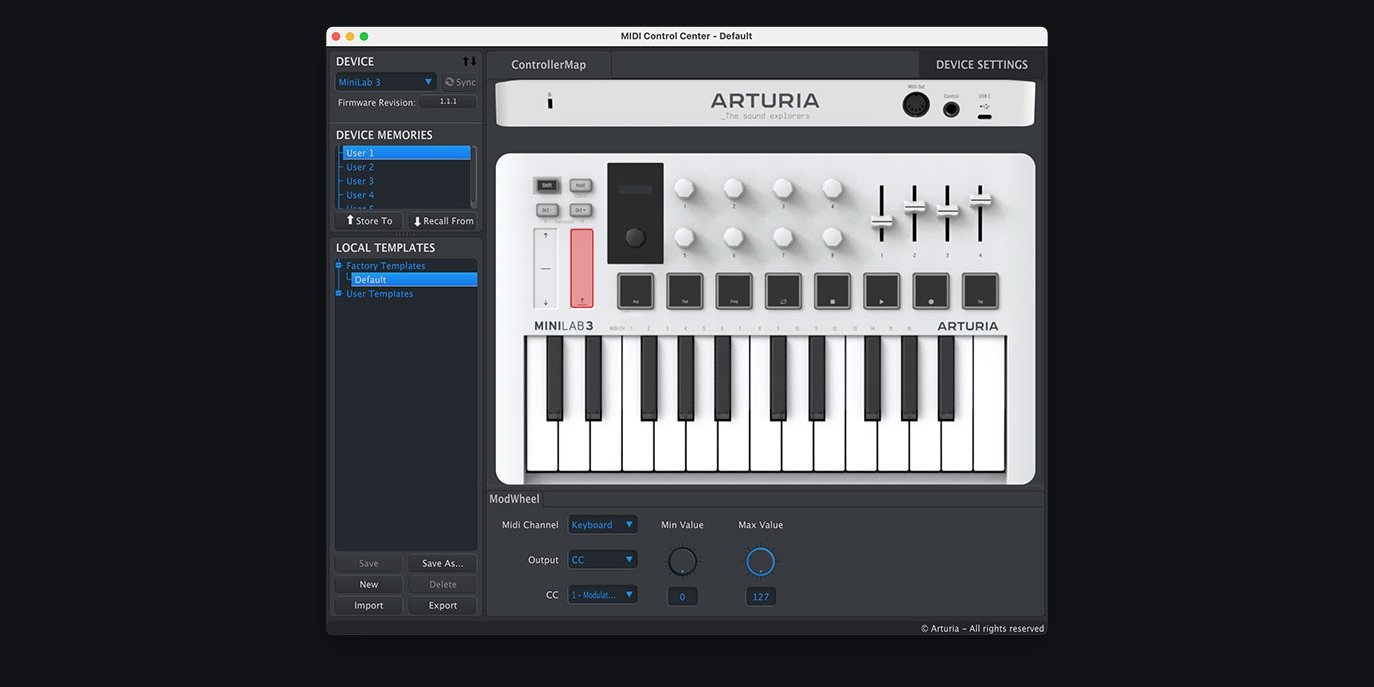Click fader 2 on the controller
Viewport: 1374px width, 687px height.
point(915,206)
